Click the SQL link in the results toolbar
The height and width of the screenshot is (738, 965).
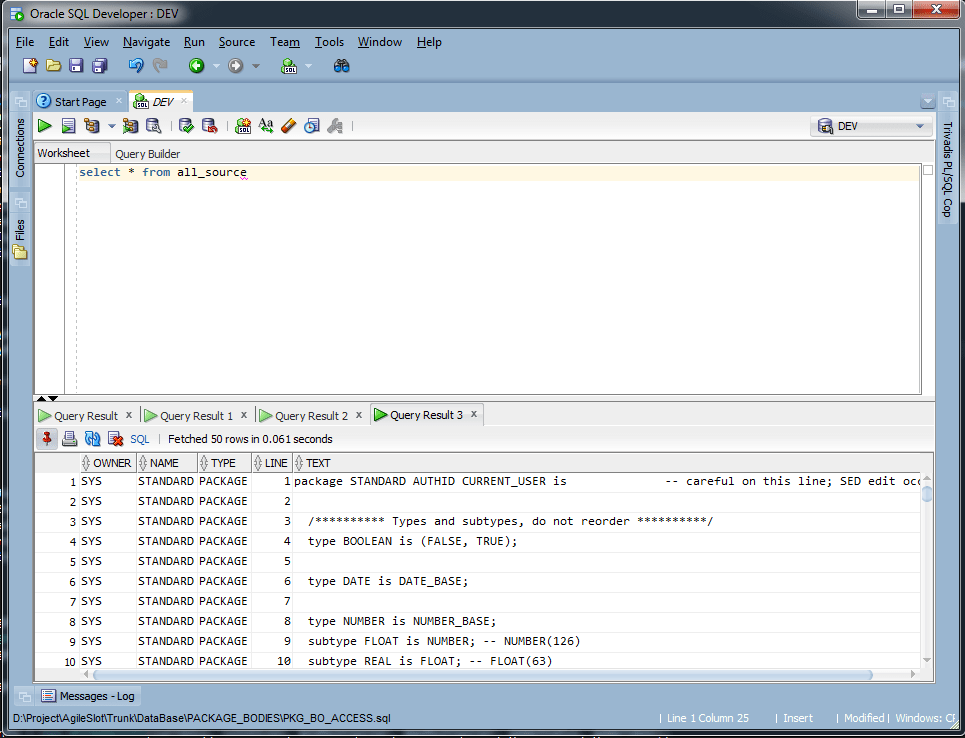click(x=139, y=438)
